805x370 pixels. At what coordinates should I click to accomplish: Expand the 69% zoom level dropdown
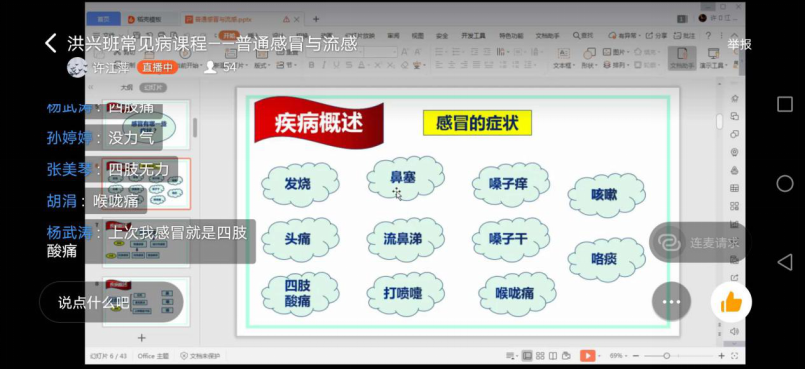(x=618, y=356)
